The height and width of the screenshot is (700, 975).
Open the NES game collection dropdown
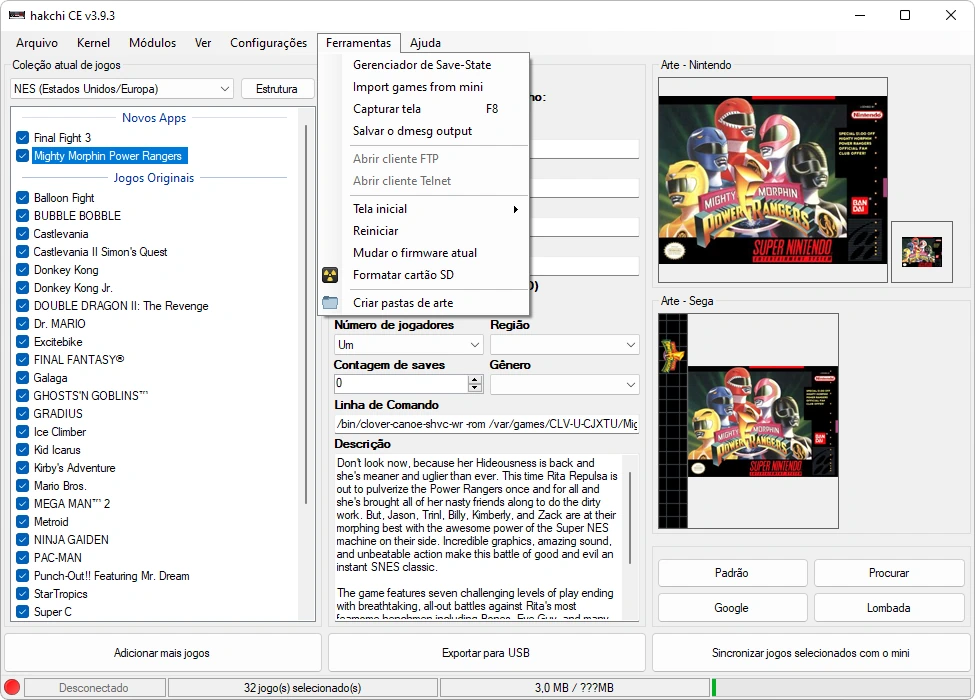122,89
